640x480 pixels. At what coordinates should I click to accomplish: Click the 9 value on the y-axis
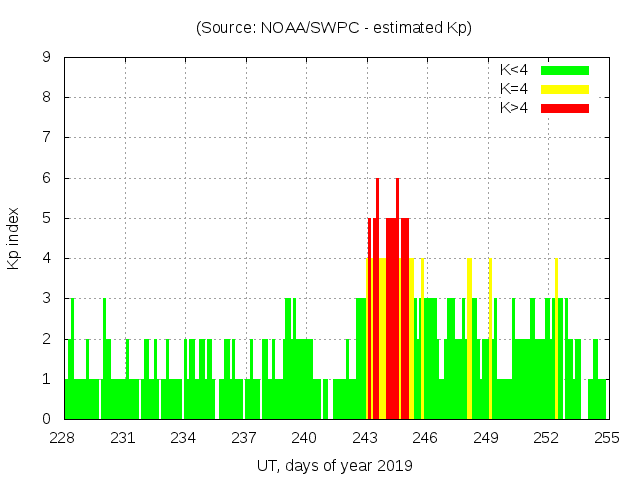tap(46, 58)
